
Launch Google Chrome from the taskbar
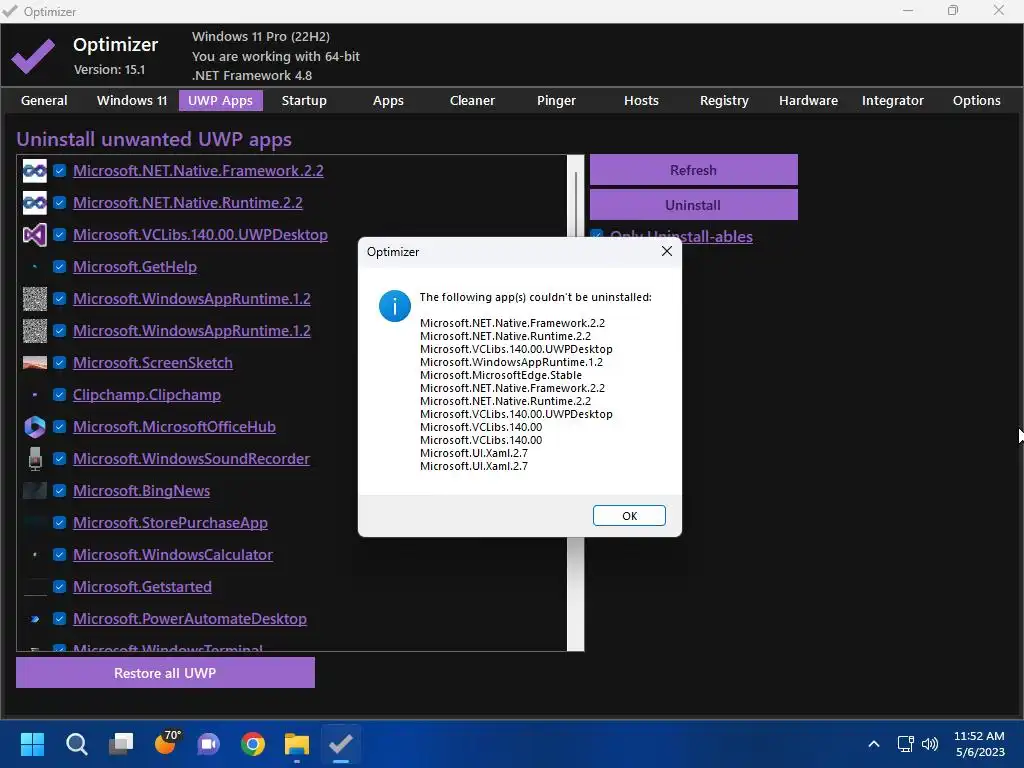253,744
